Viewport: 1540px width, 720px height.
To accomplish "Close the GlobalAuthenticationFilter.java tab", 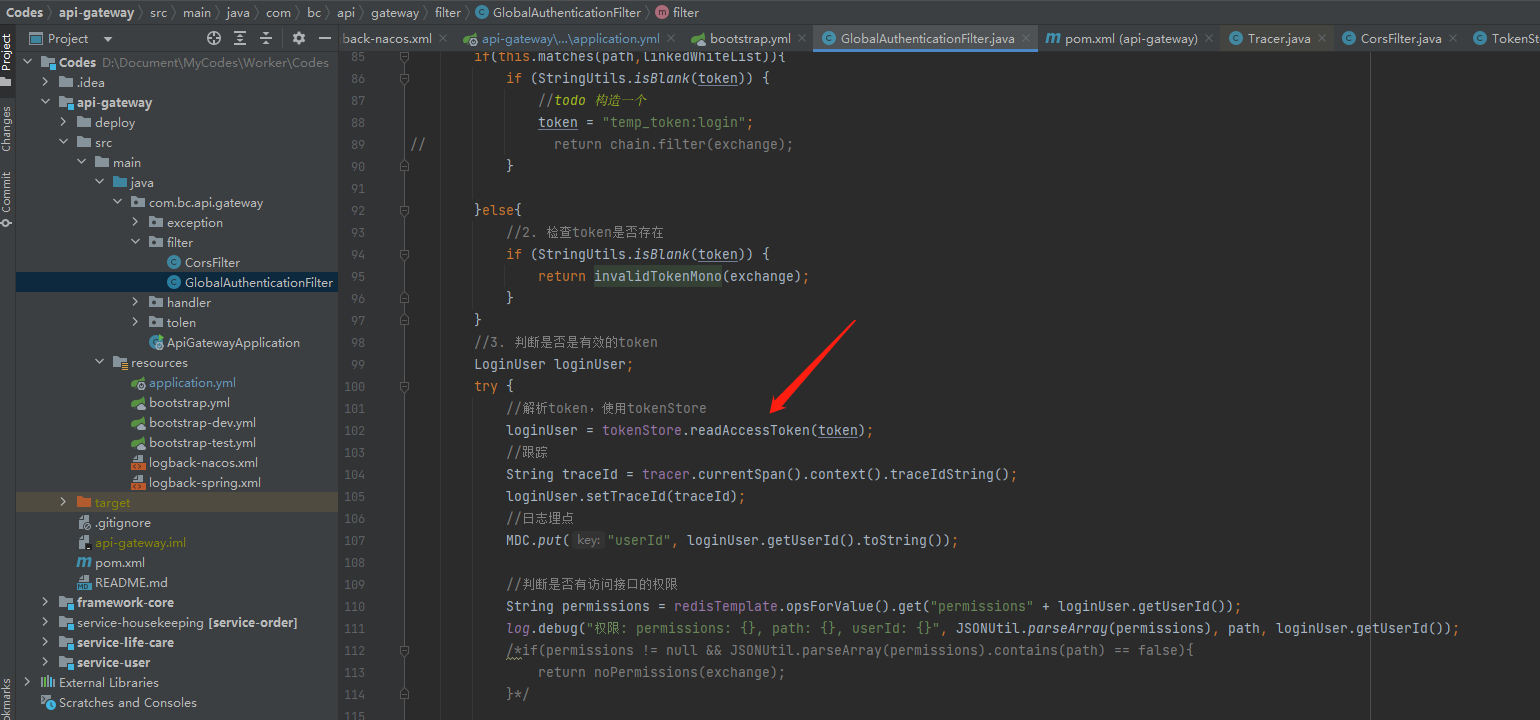I will click(x=1027, y=38).
